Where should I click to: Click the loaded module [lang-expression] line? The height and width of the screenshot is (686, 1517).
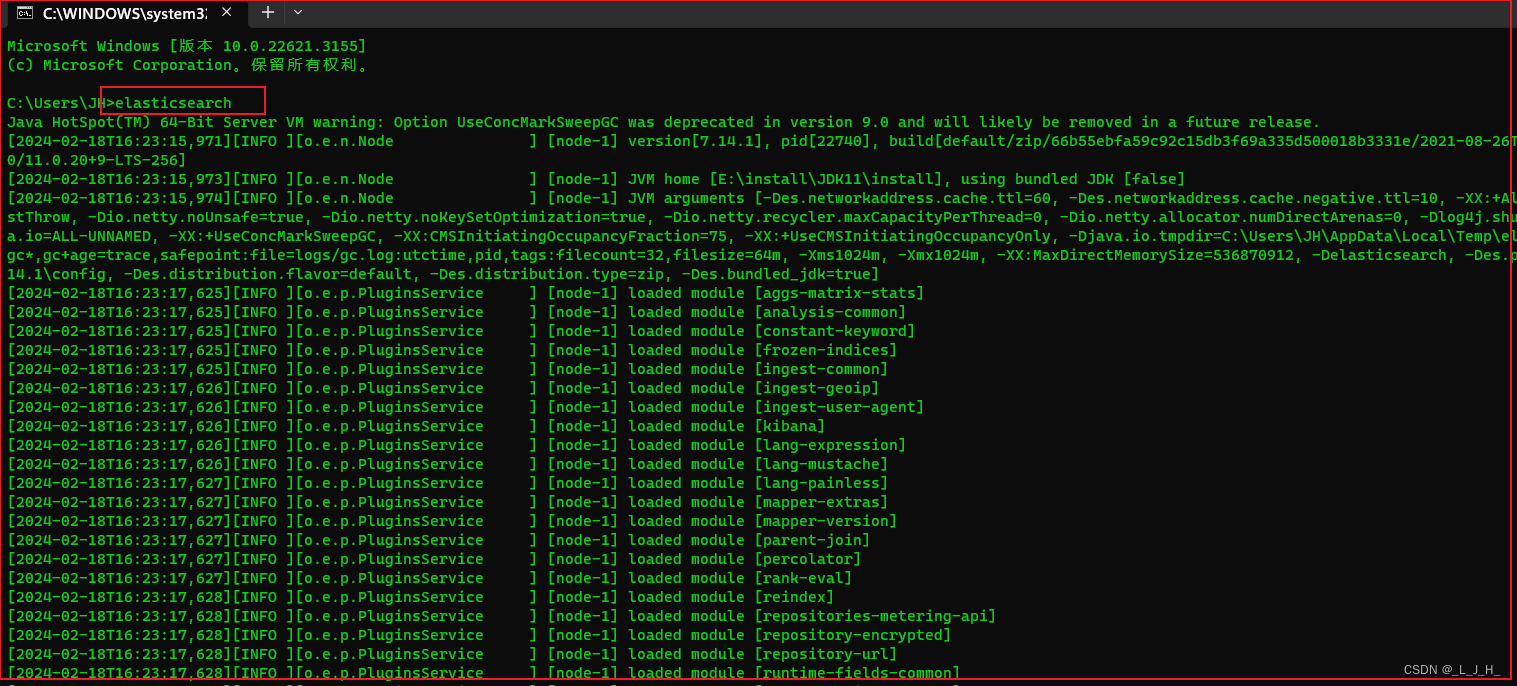point(456,445)
